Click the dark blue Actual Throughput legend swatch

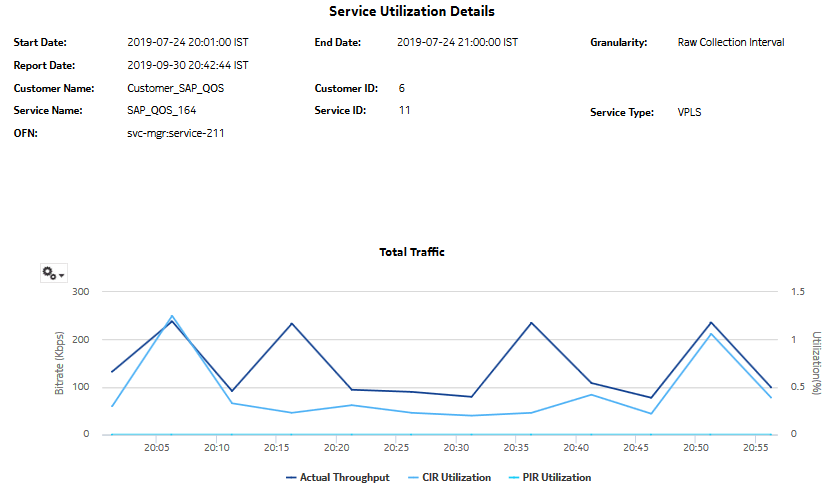coord(293,478)
